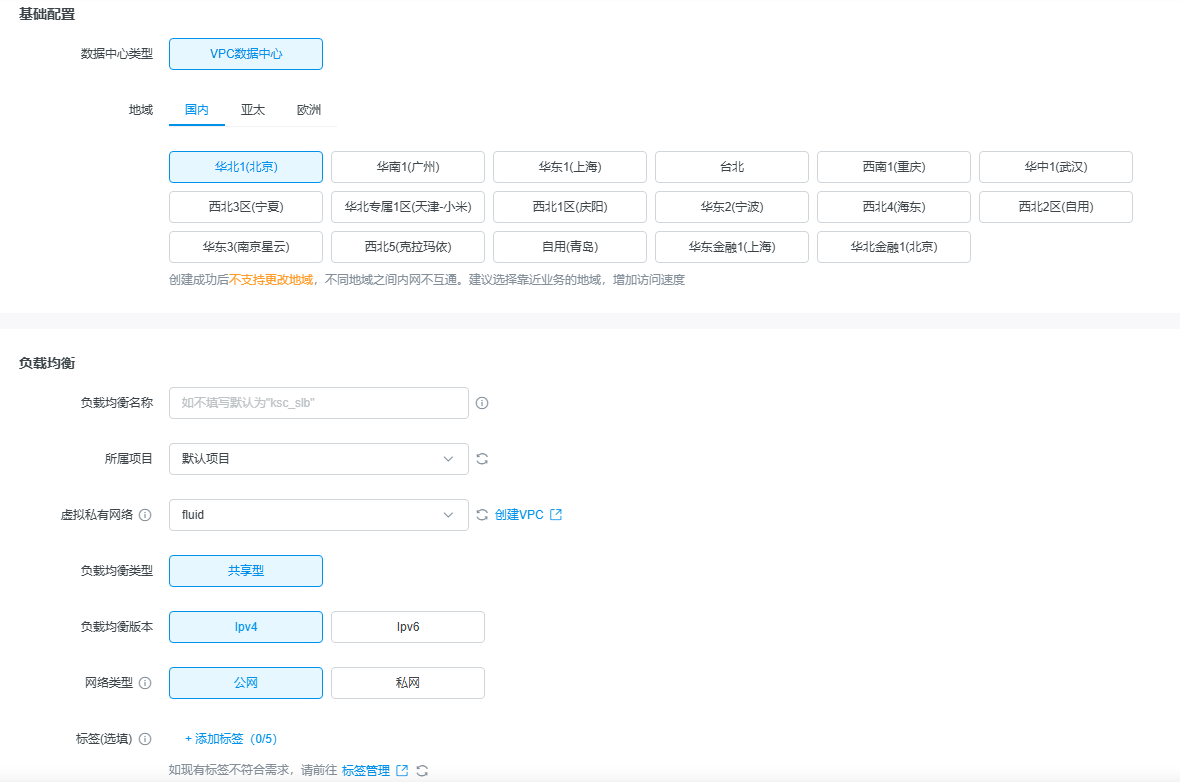1180x782 pixels.
Task: Click external link icon beside 创建VPC
Action: coord(556,515)
